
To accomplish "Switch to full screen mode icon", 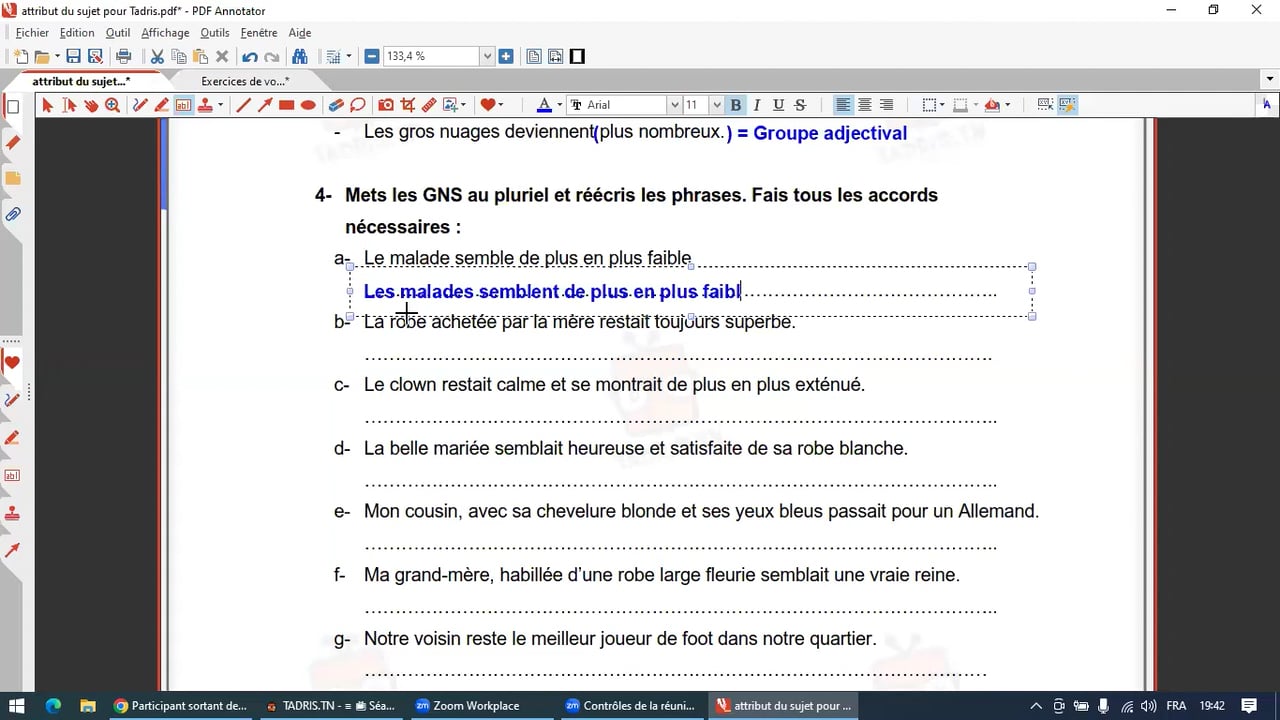I will click(577, 57).
